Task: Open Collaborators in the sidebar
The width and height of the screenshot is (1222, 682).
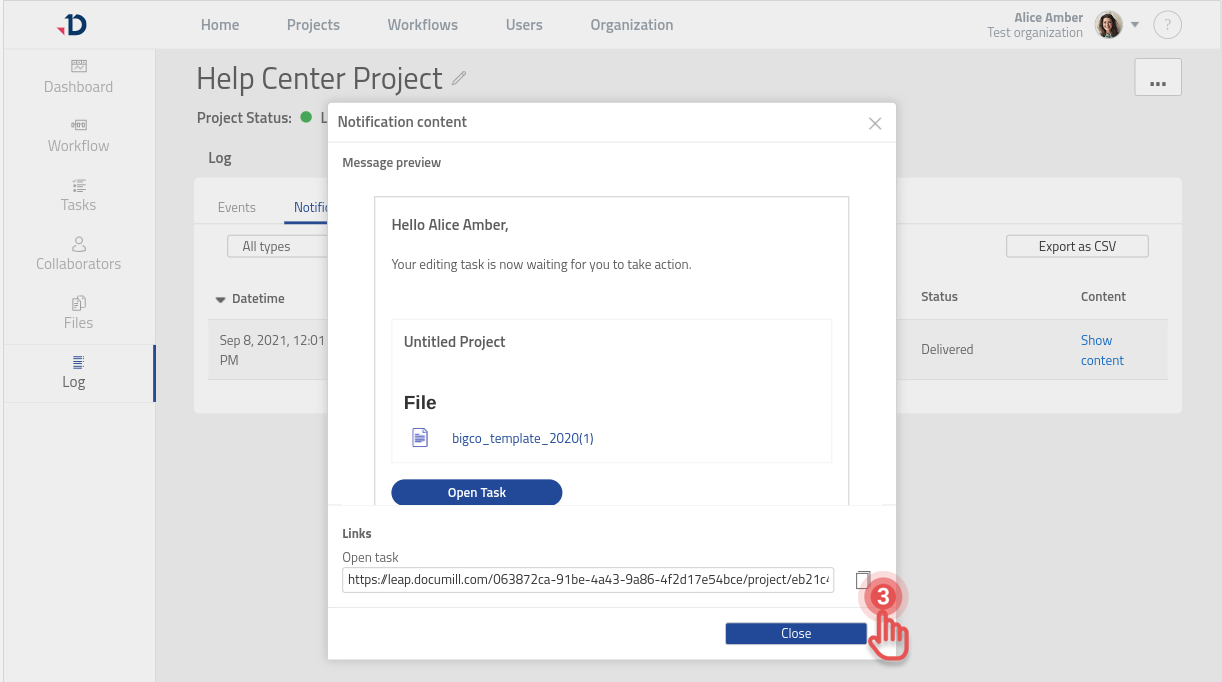Action: click(x=78, y=254)
